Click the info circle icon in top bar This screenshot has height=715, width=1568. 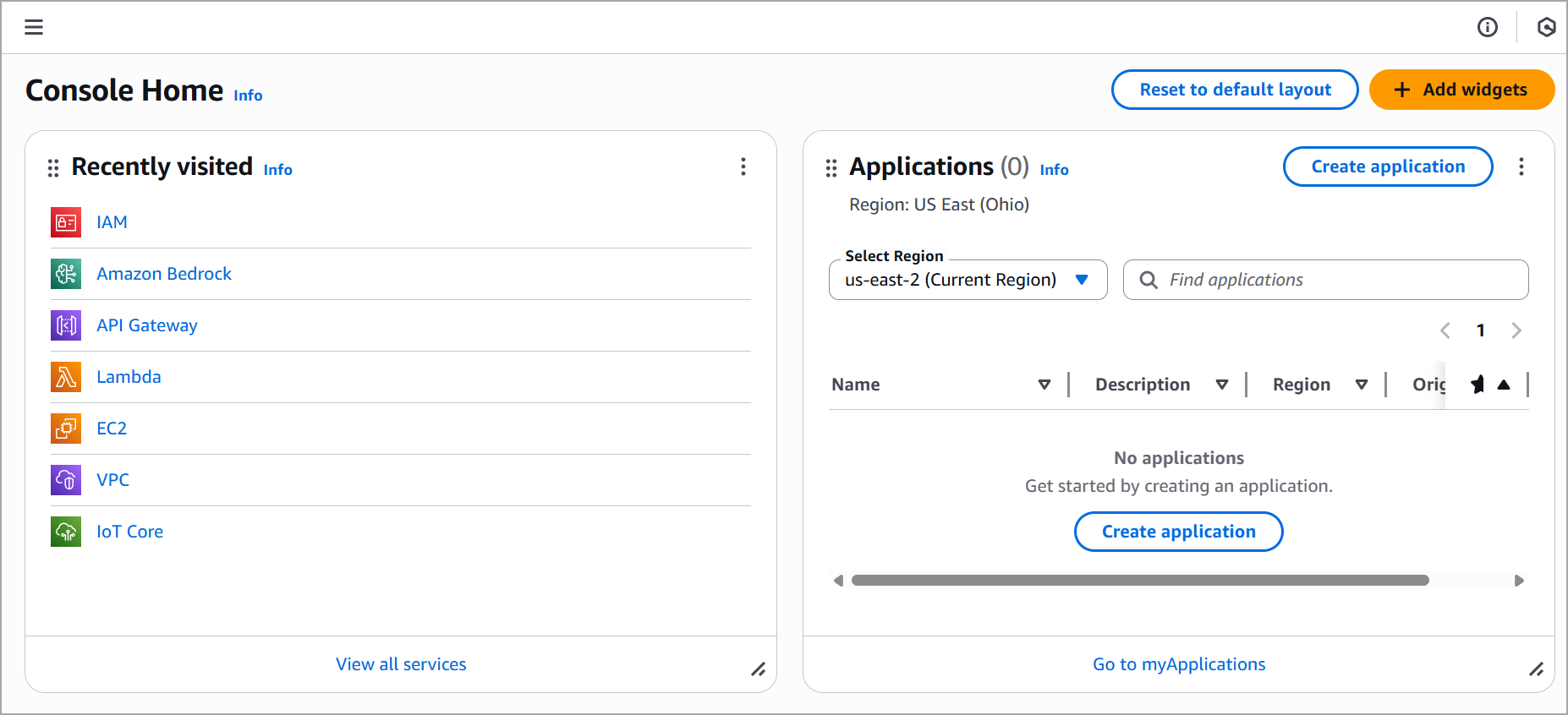pos(1487,27)
